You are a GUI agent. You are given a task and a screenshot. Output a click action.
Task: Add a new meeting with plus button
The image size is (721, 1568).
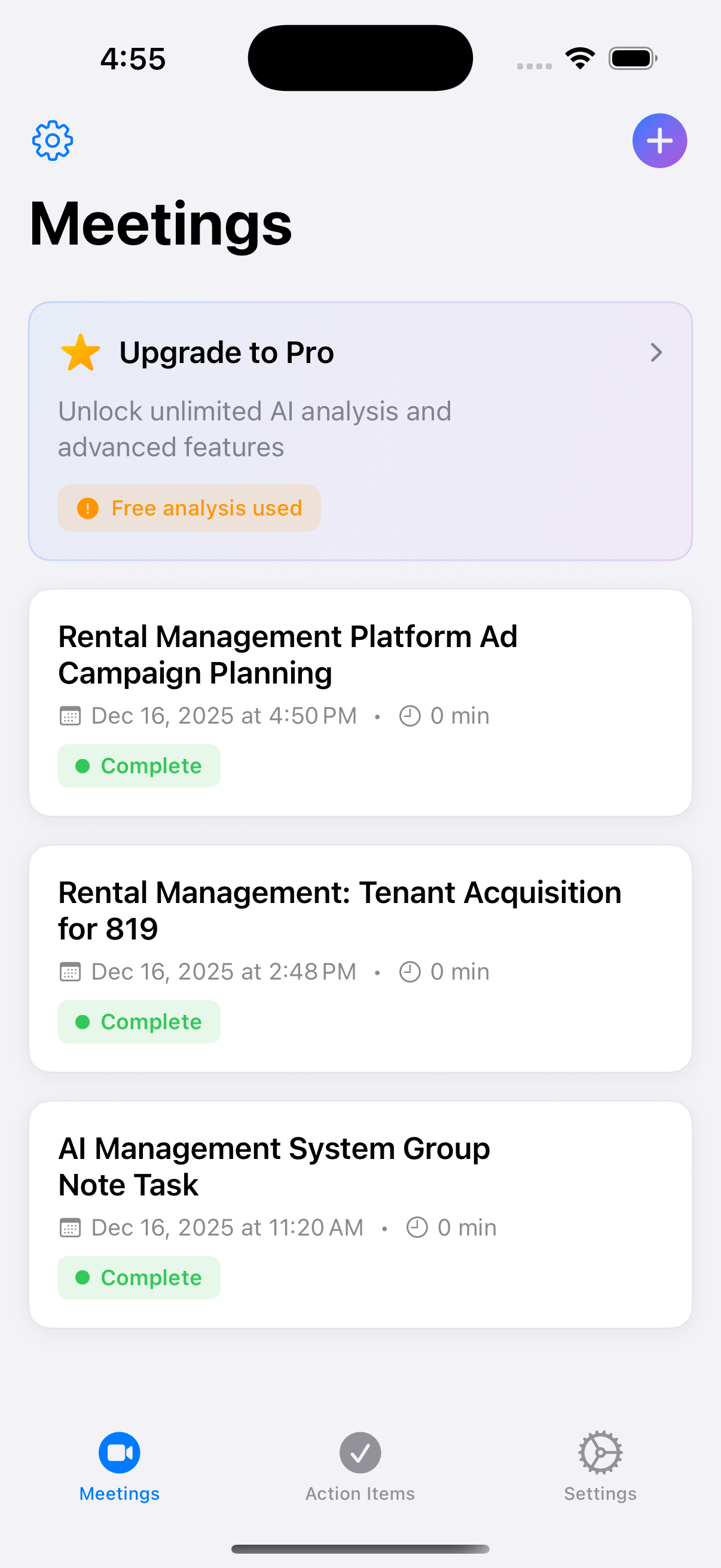tap(659, 141)
